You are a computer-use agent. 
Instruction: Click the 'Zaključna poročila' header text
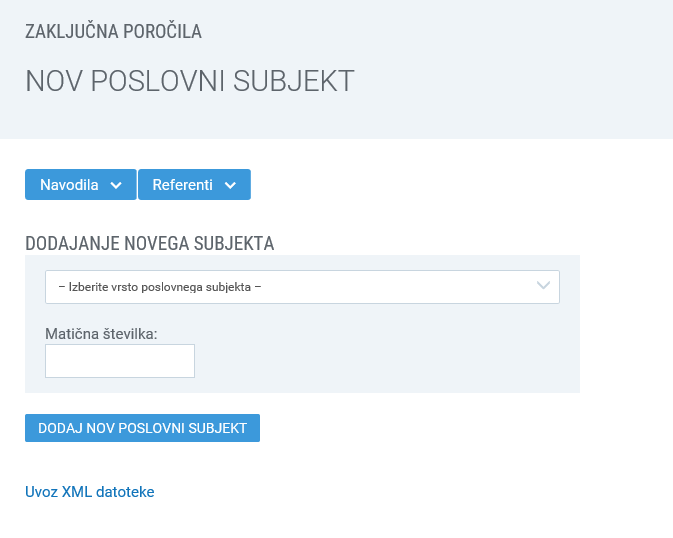click(113, 32)
